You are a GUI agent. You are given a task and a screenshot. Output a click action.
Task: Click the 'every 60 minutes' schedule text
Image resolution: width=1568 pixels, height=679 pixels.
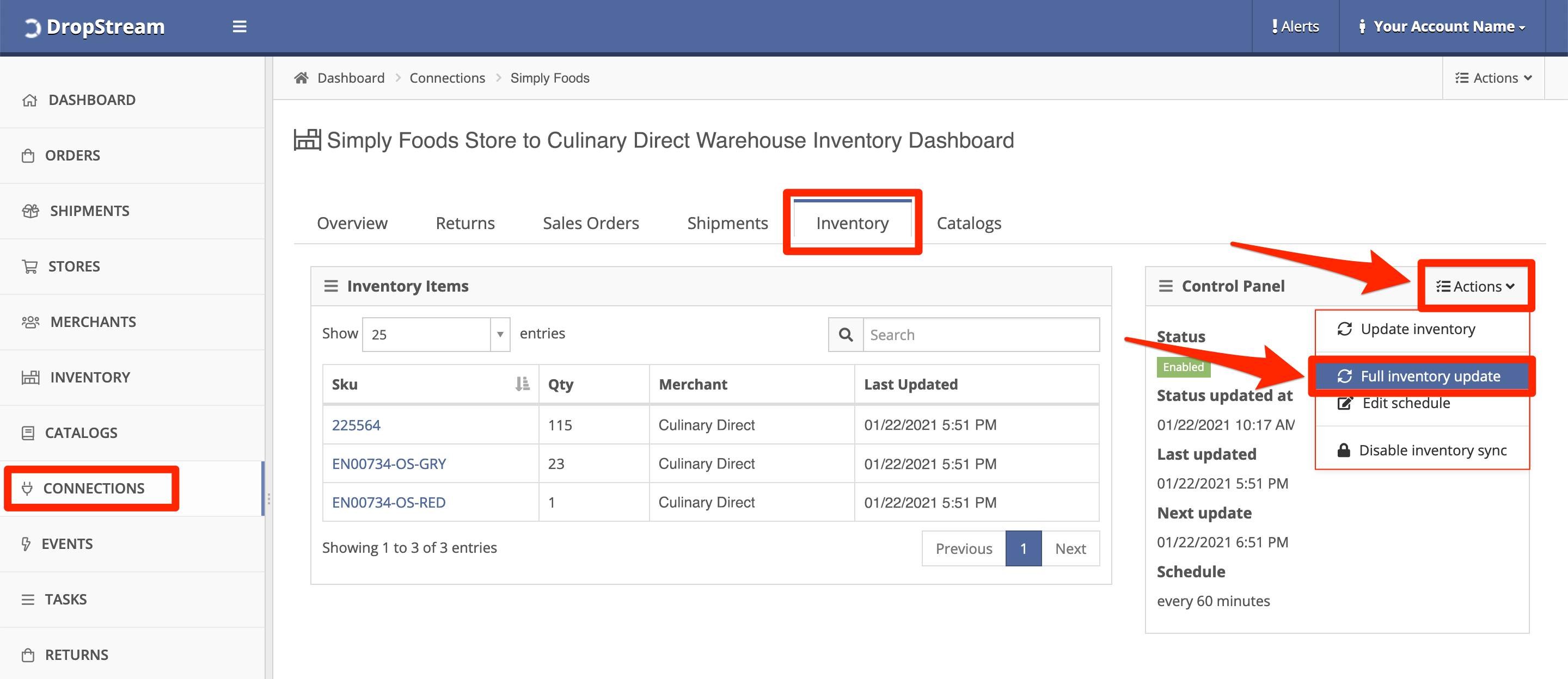[1213, 601]
